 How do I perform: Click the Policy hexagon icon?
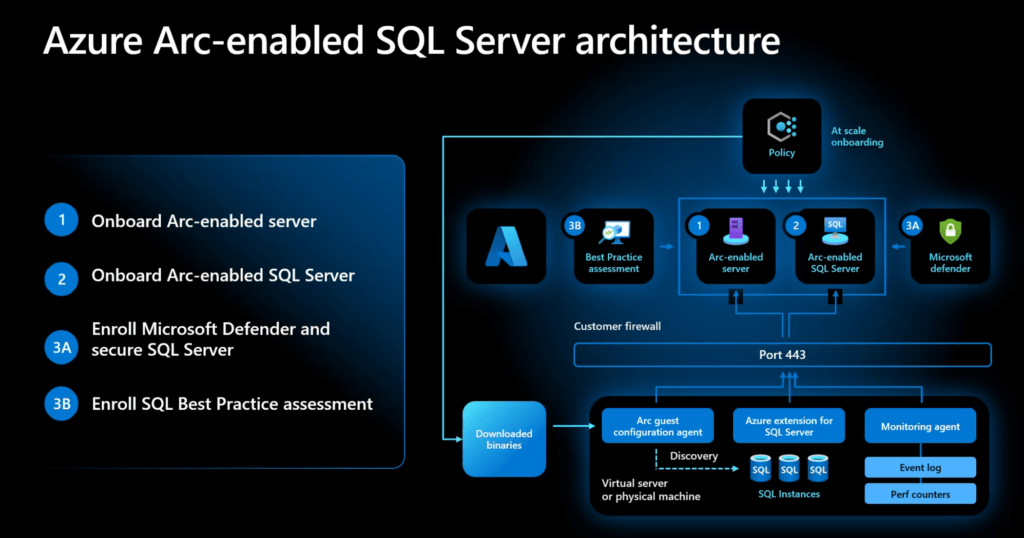pos(781,126)
